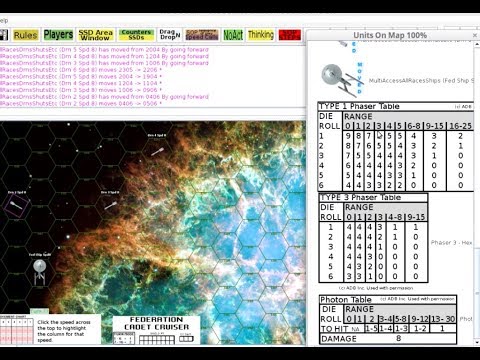Click the Photon Table chart
Viewport: 480px width, 360px height.
[388, 320]
